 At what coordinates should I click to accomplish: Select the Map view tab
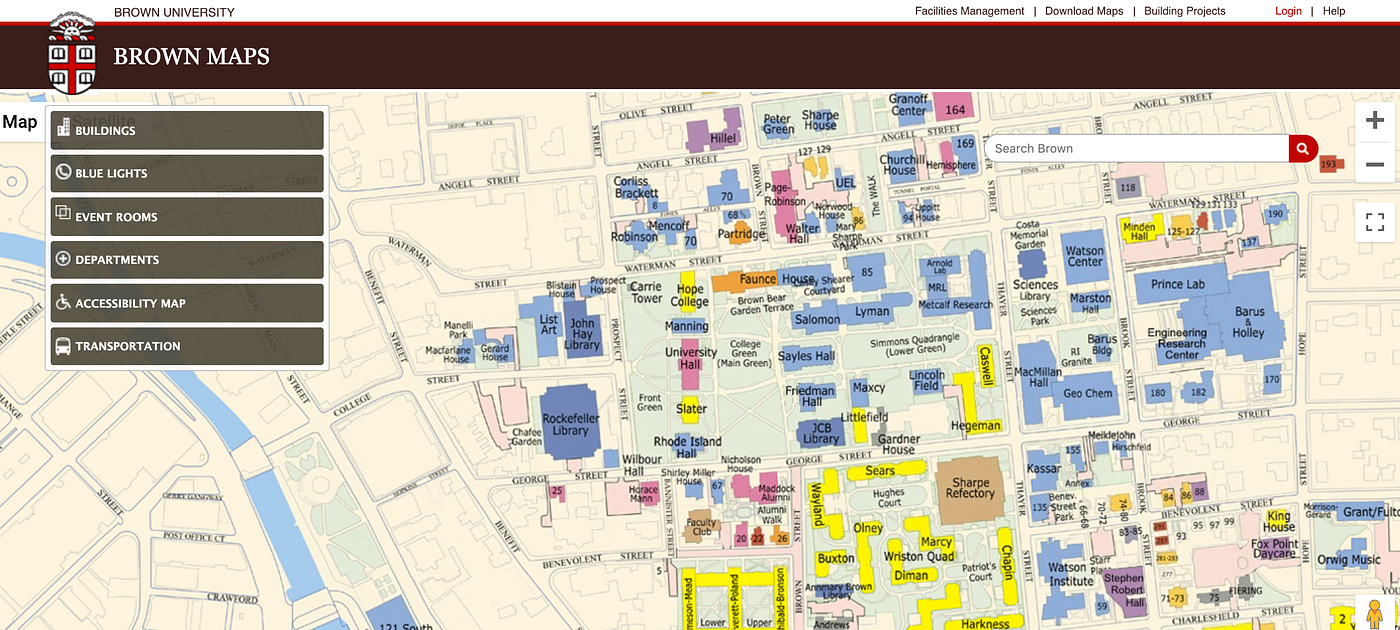[20, 123]
